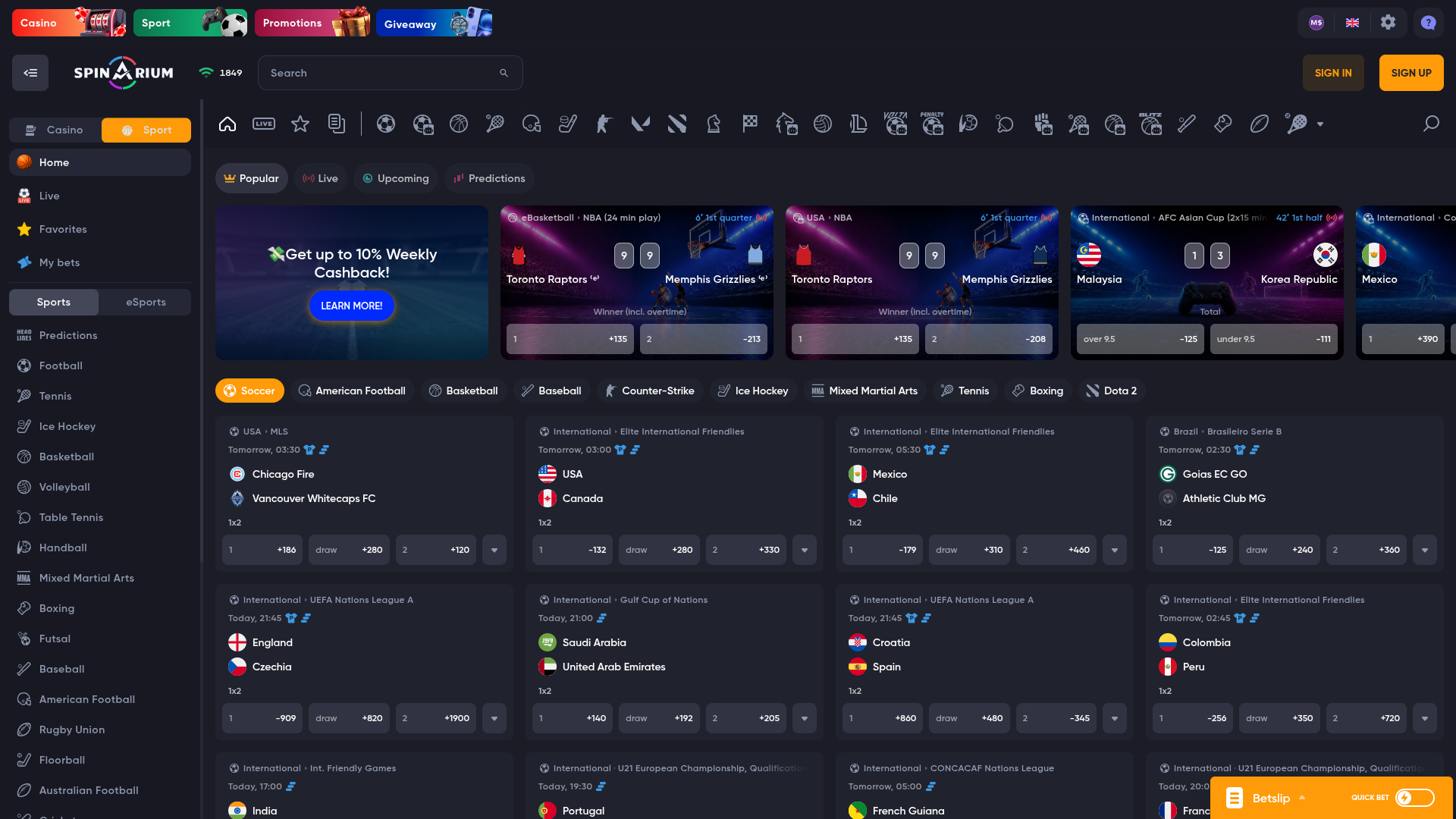Click LEARN MORE! on cashback banner
Viewport: 1456px width, 819px height.
(x=352, y=306)
